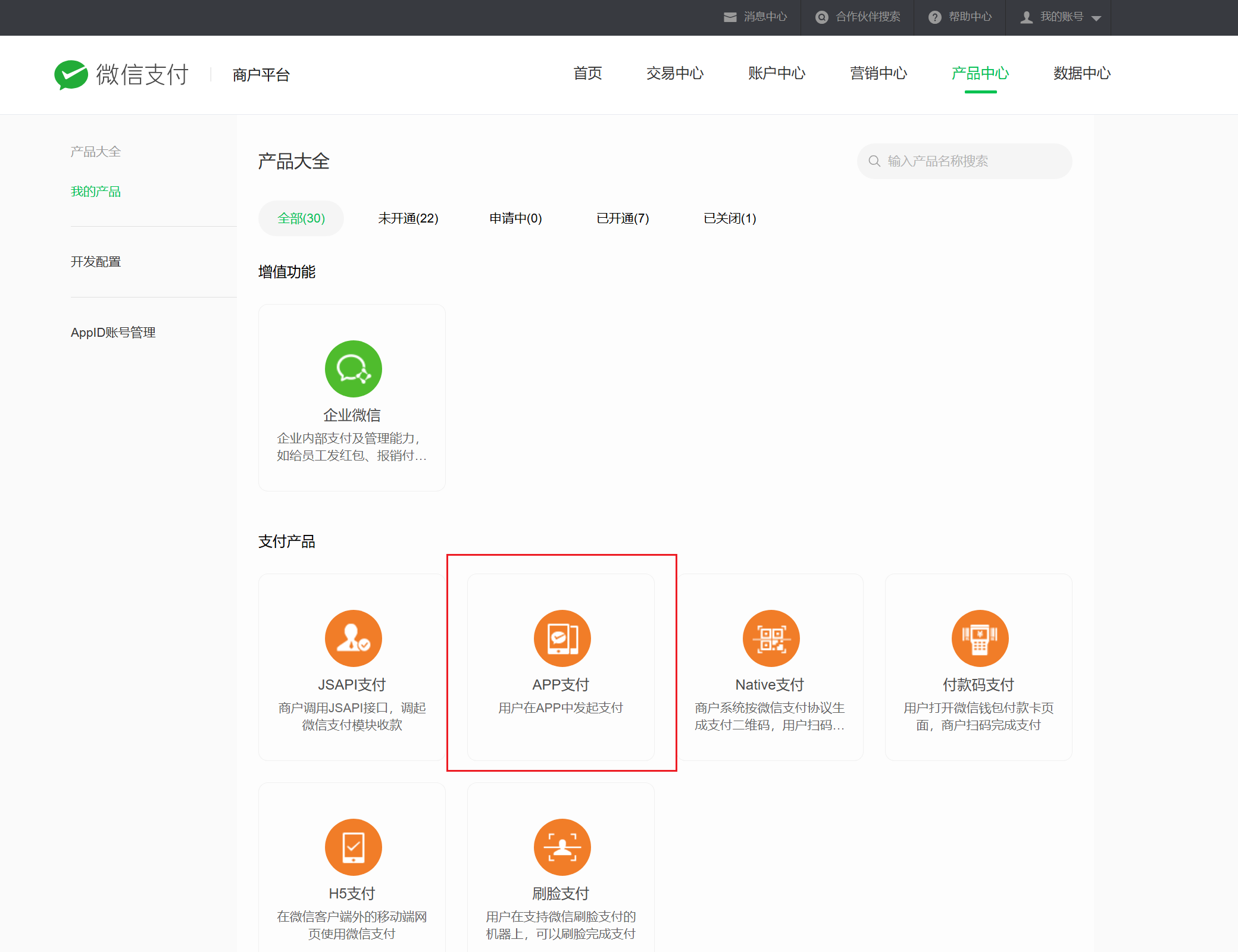The image size is (1238, 952).
Task: Click the H5支付 phone checkmark icon
Action: [x=353, y=847]
